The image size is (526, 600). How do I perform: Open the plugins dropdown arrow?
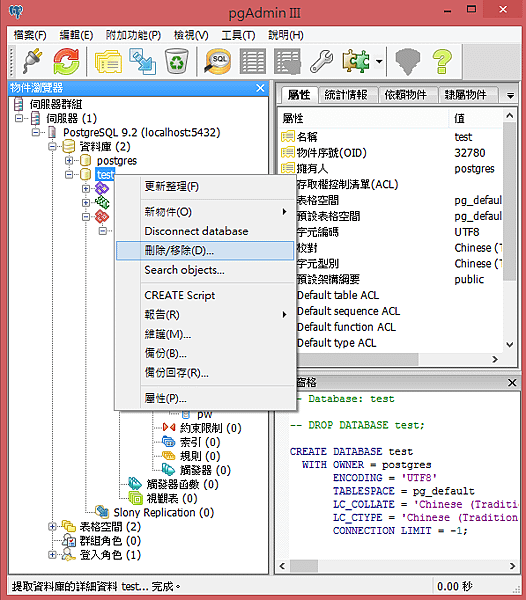tap(379, 61)
